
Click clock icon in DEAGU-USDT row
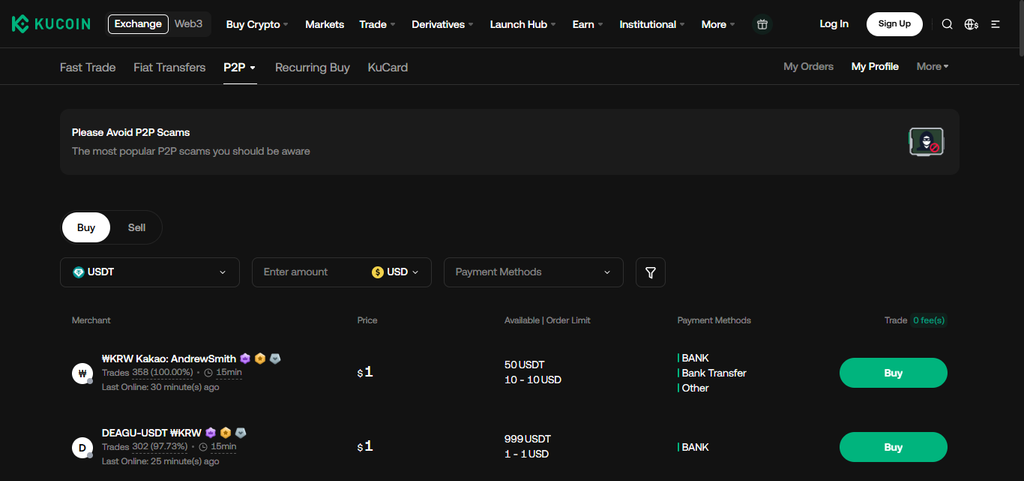tap(203, 447)
